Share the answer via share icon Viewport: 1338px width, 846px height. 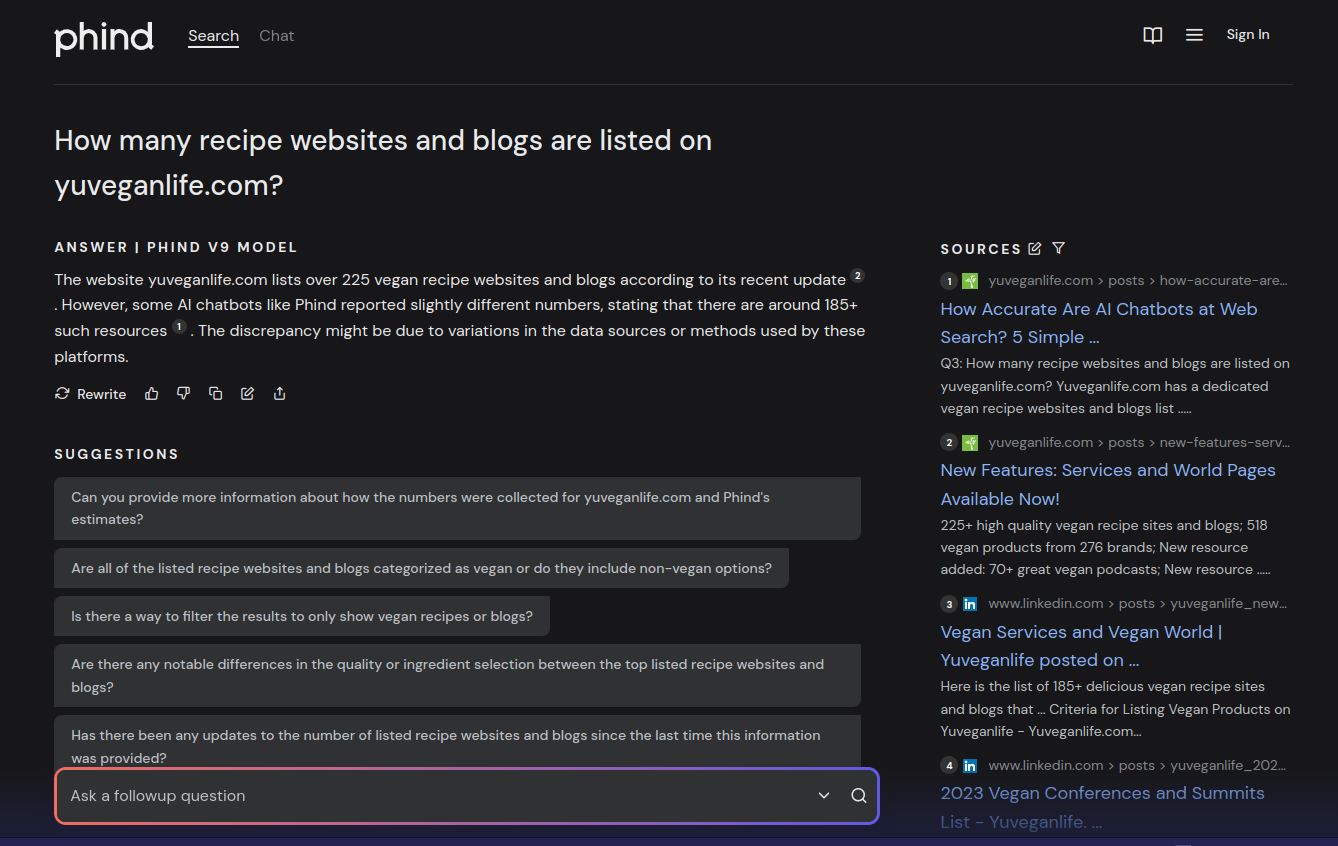279,394
